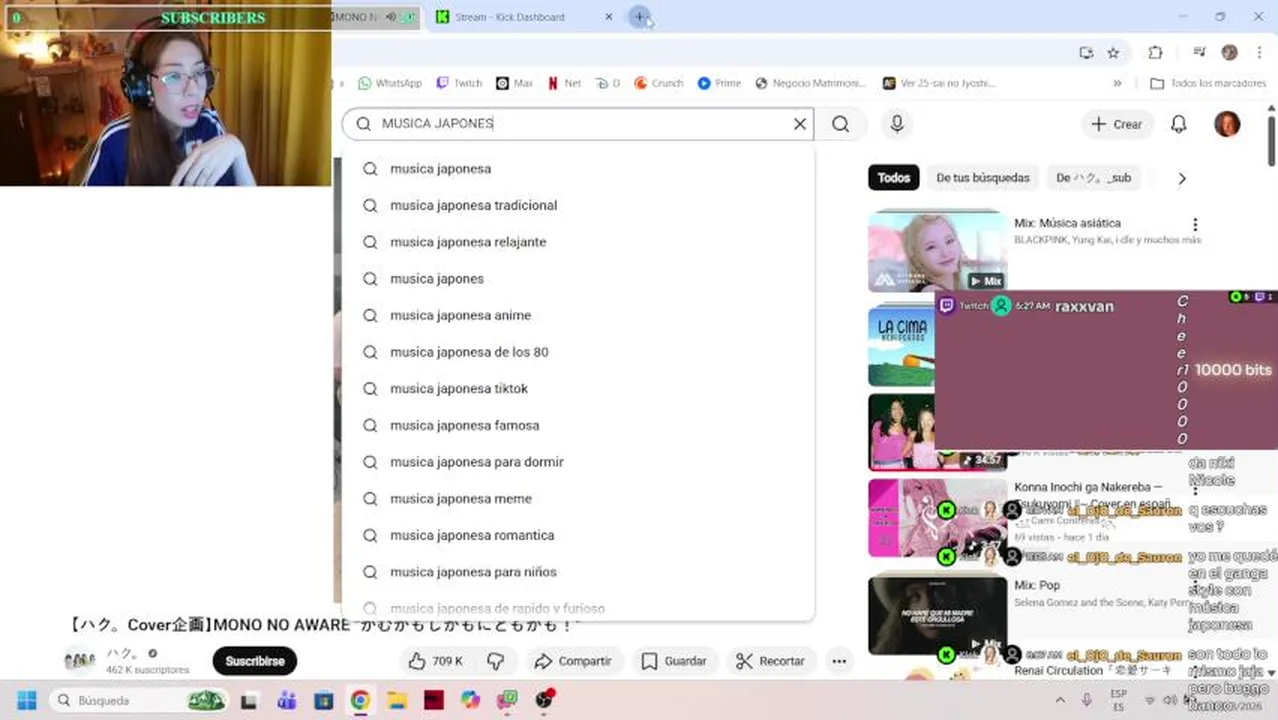Choose suggestion "musica japonesa de los 80"
The width and height of the screenshot is (1278, 720).
point(578,352)
